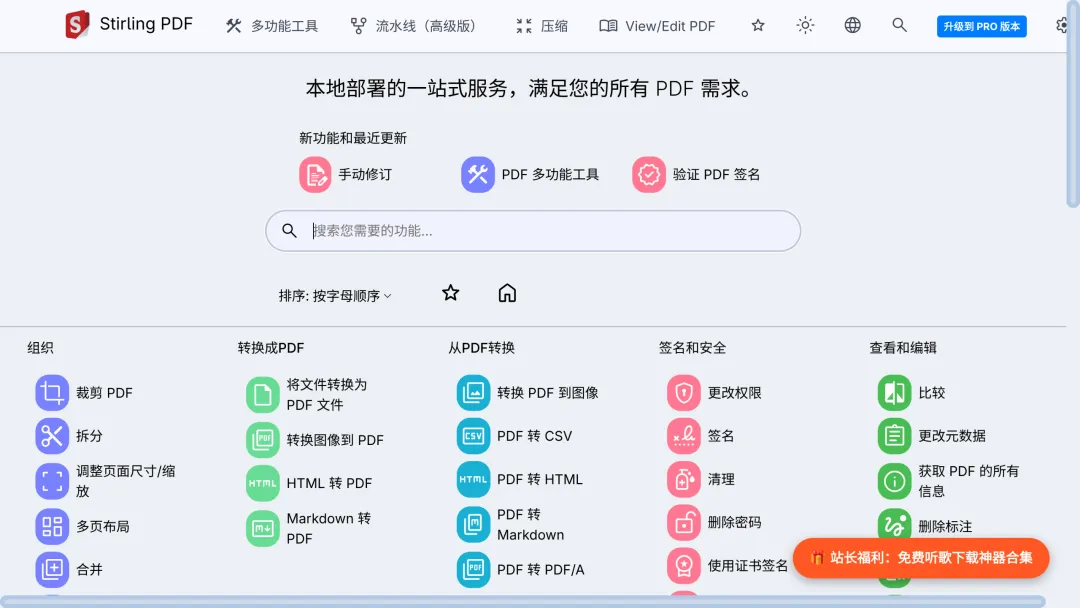This screenshot has width=1080, height=608.
Task: Click the 使用证书签名 icon
Action: click(684, 566)
